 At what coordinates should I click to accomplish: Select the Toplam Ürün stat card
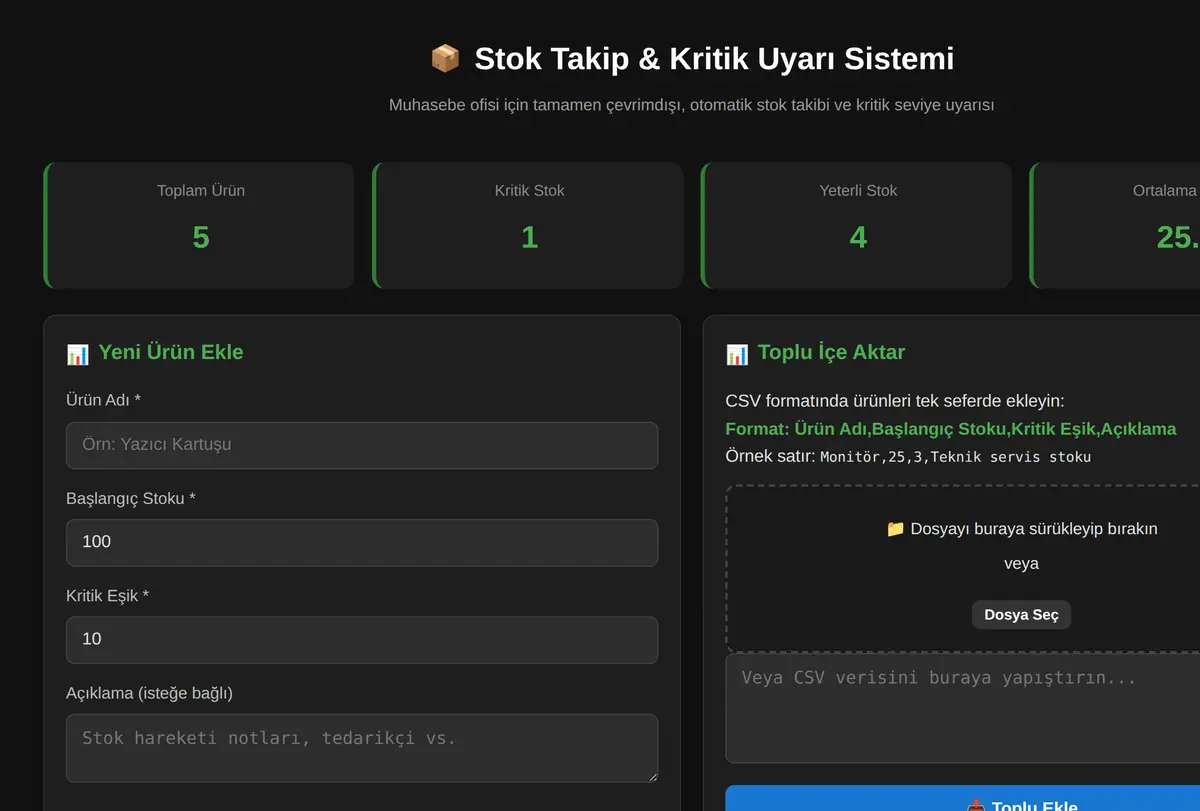click(x=199, y=226)
